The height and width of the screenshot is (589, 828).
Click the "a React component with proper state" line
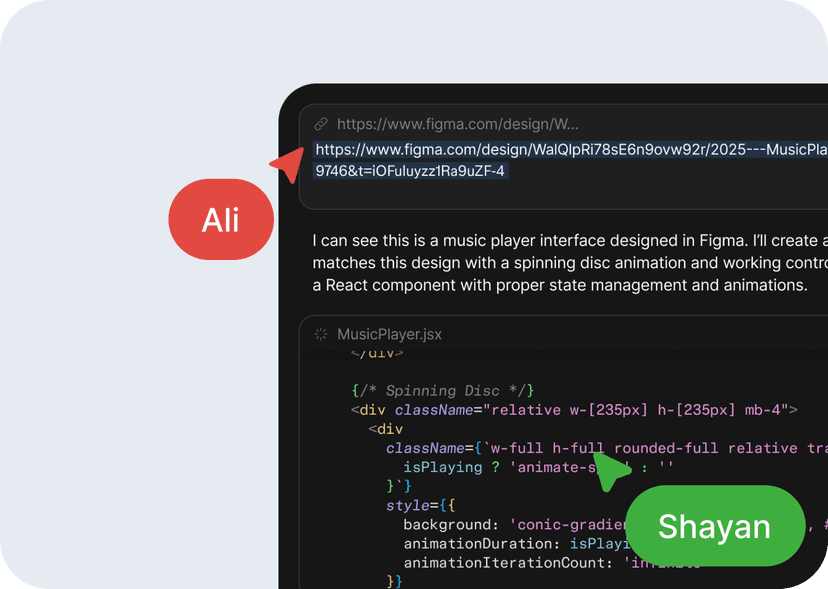559,285
